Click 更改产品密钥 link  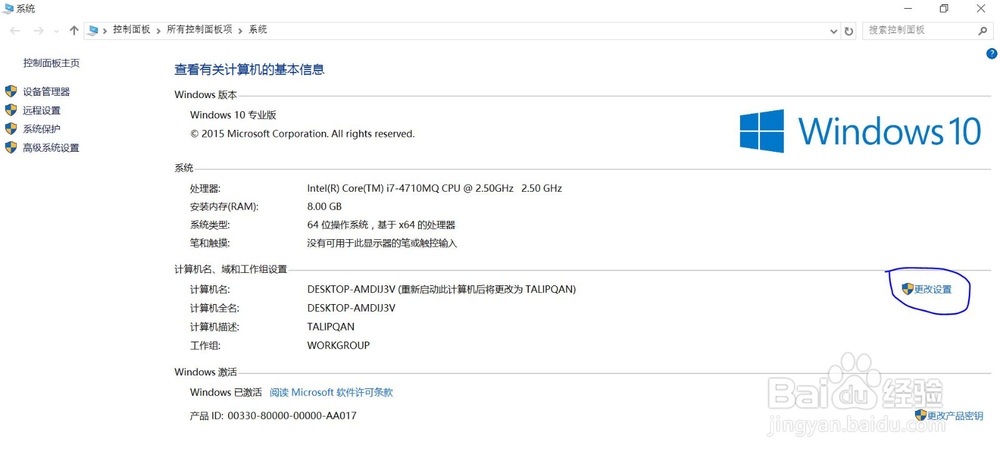[x=955, y=416]
